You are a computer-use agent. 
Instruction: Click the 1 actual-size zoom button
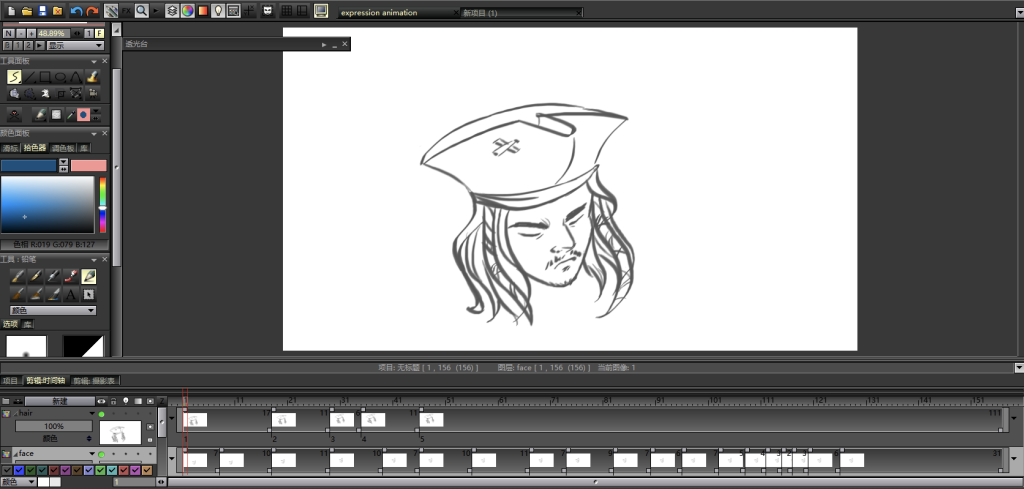(x=88, y=33)
